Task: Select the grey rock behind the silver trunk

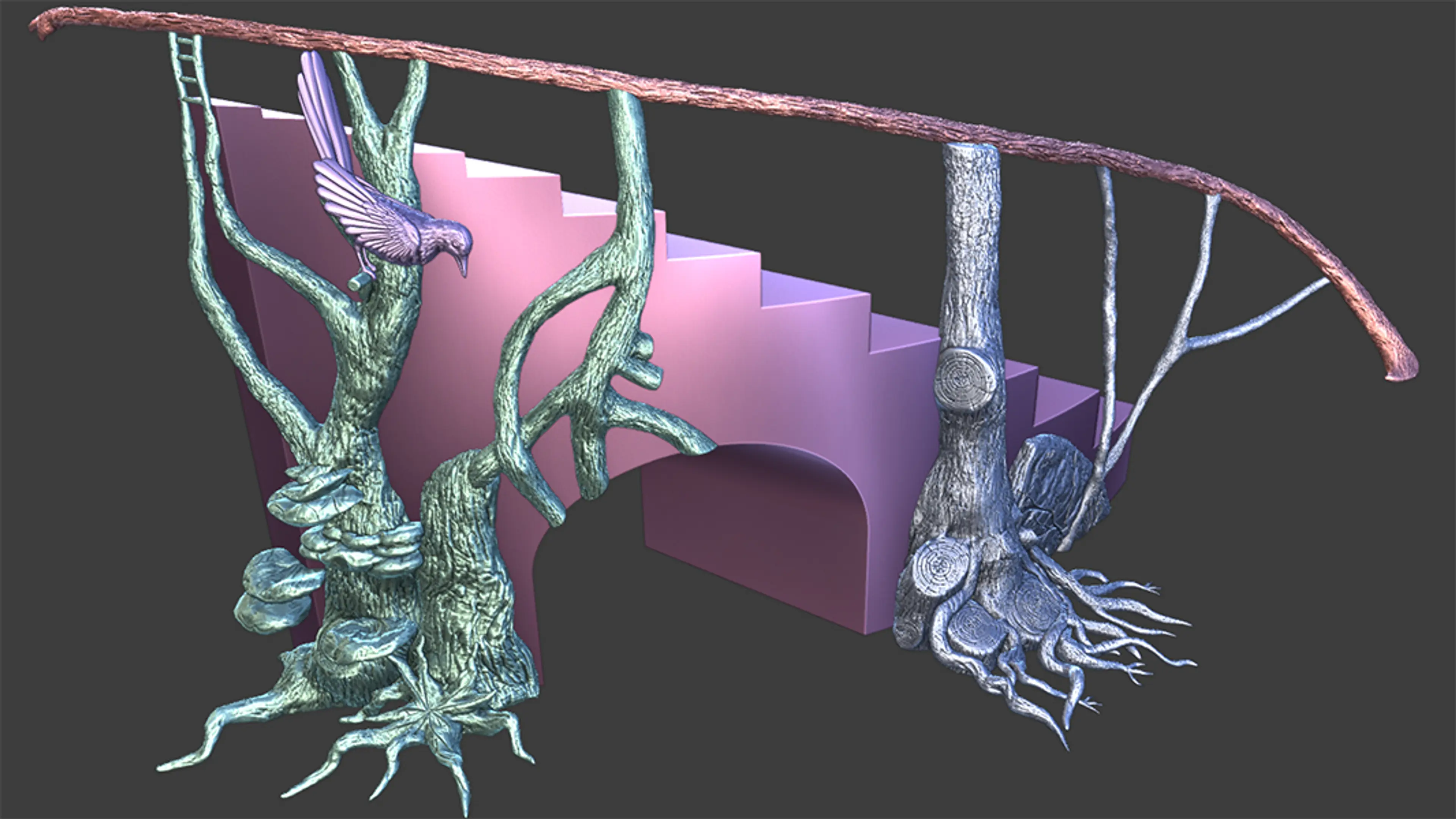Action: (1056, 489)
